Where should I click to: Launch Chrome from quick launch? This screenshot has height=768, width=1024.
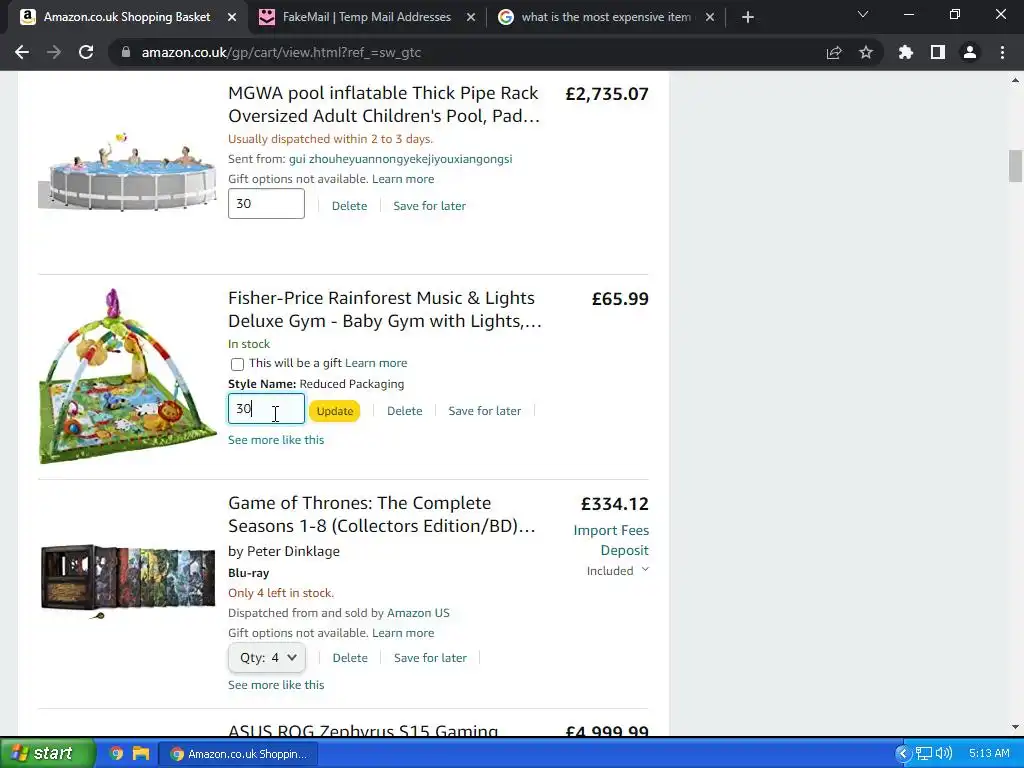click(116, 753)
